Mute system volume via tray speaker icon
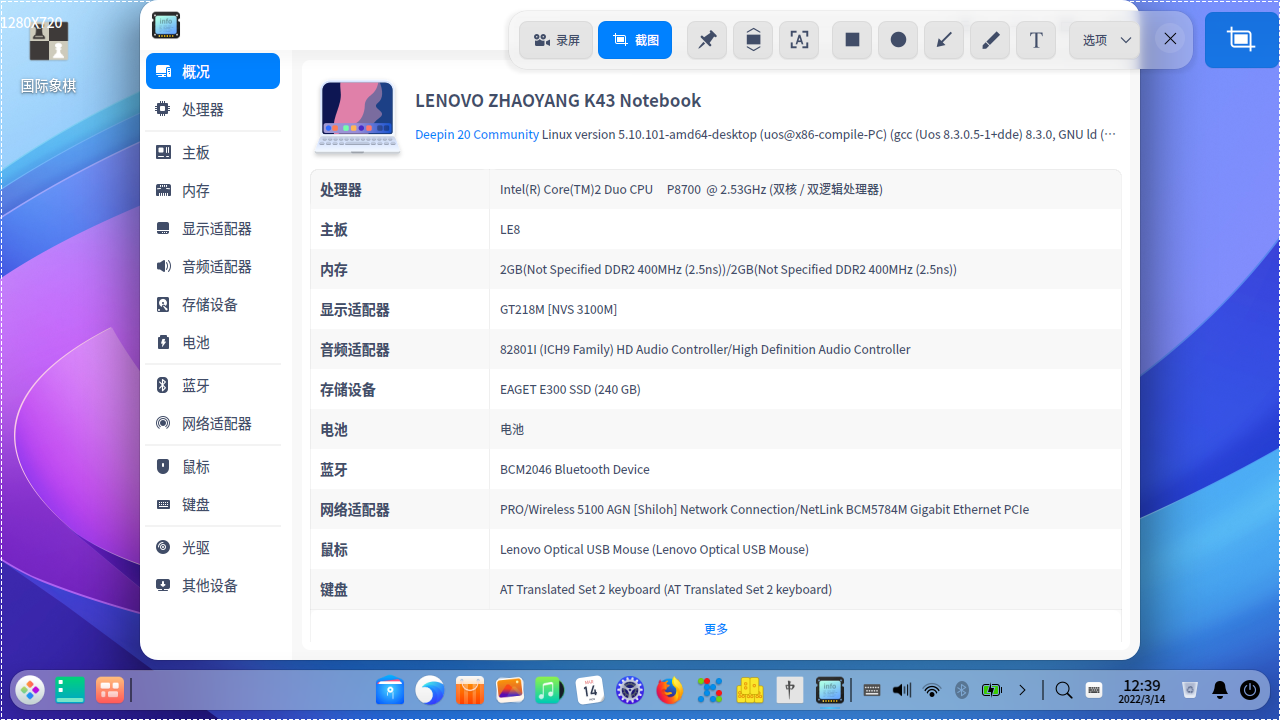 coord(899,690)
